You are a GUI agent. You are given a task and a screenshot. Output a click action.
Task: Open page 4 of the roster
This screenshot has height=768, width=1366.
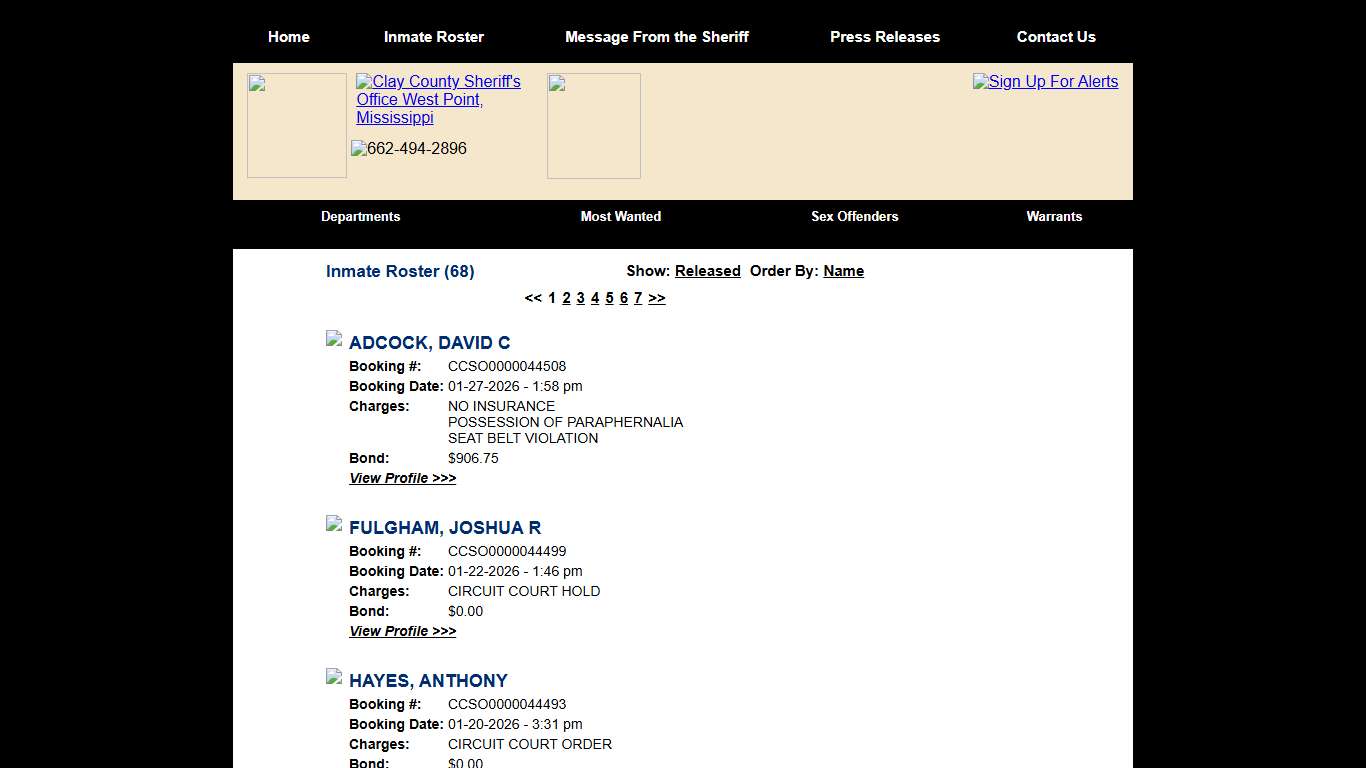point(595,298)
